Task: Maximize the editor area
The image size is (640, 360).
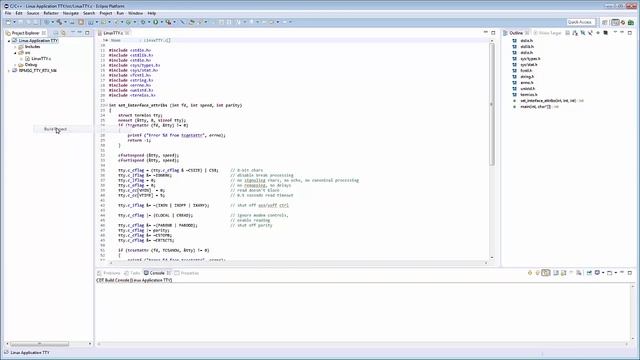Action: 493,33
